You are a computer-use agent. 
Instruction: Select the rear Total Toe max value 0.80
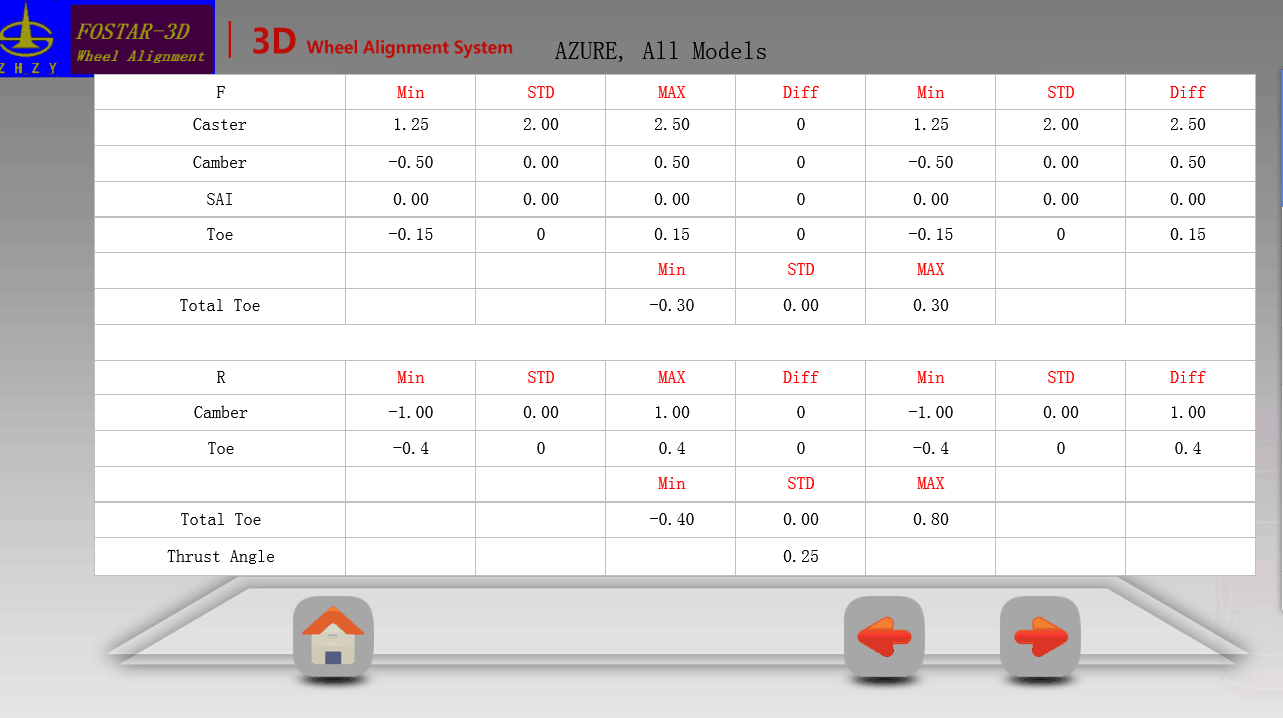930,519
